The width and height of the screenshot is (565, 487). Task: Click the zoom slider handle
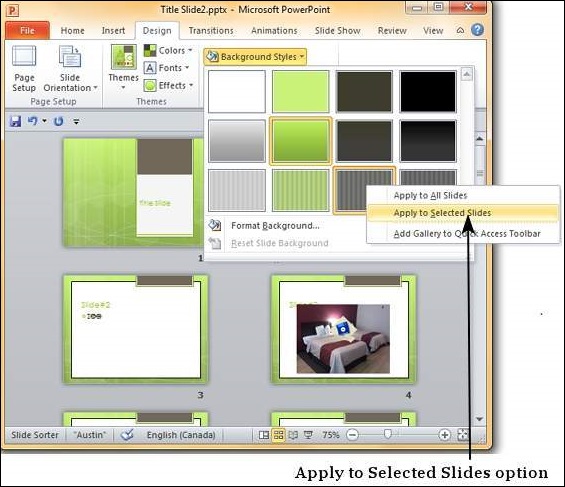388,434
